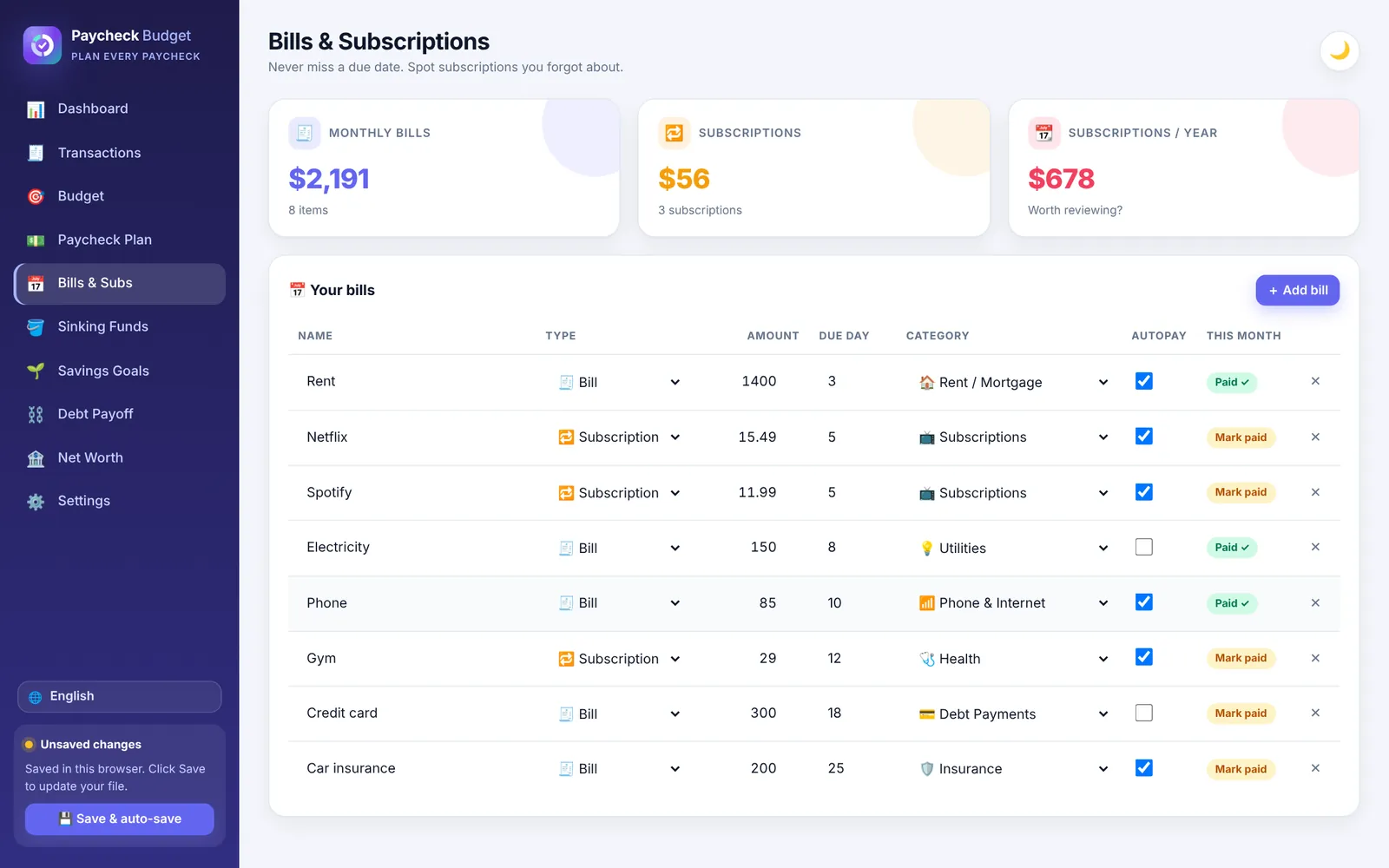This screenshot has height=868, width=1389.
Task: Click the Dashboard chart icon in sidebar
Action: [36, 109]
